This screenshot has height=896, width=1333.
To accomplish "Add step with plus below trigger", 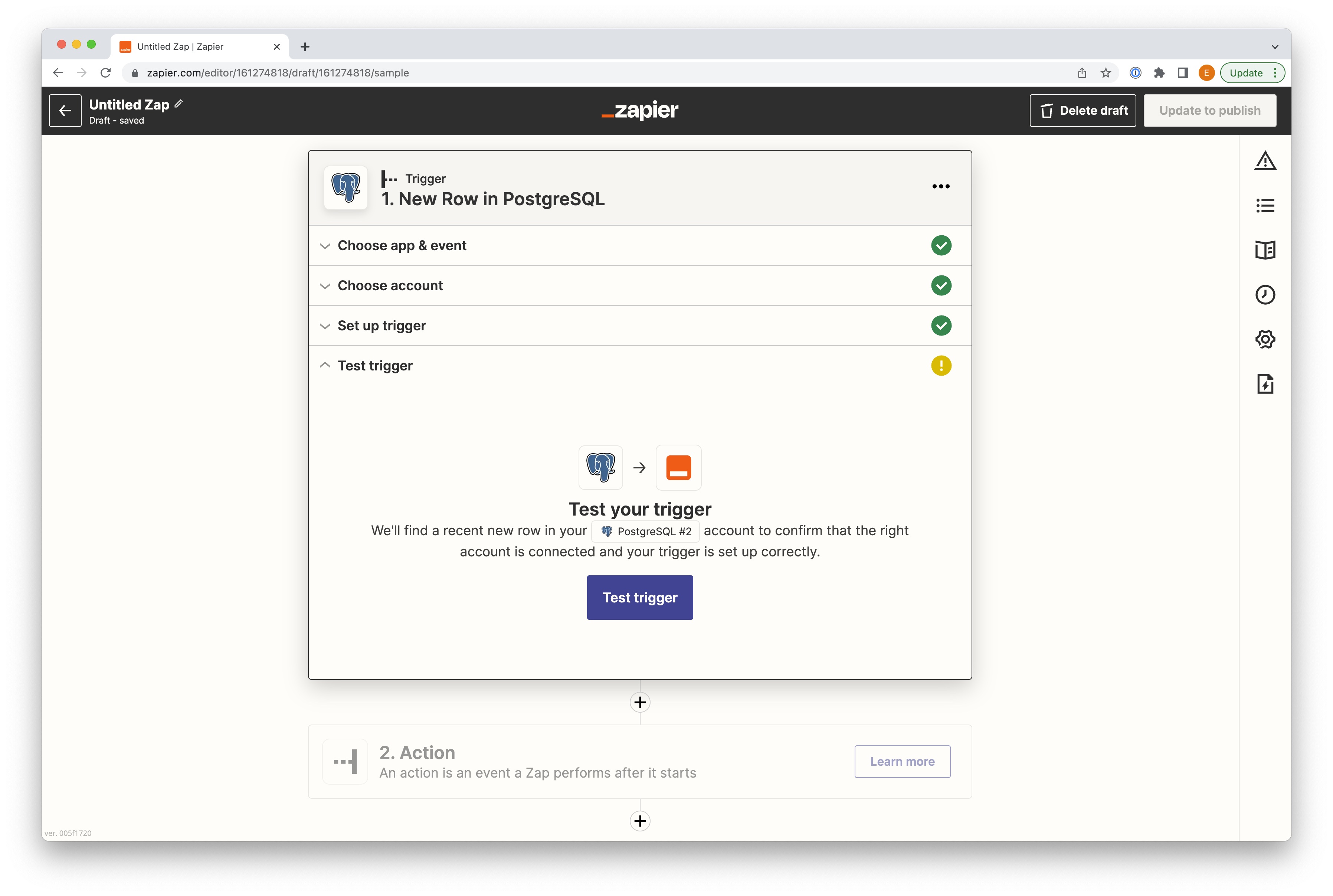I will pos(639,702).
